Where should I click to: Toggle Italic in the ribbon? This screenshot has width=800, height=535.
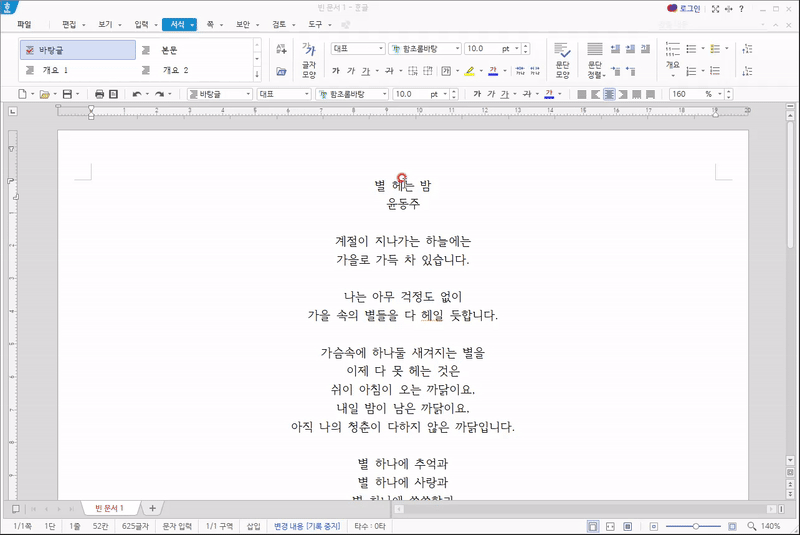click(351, 71)
